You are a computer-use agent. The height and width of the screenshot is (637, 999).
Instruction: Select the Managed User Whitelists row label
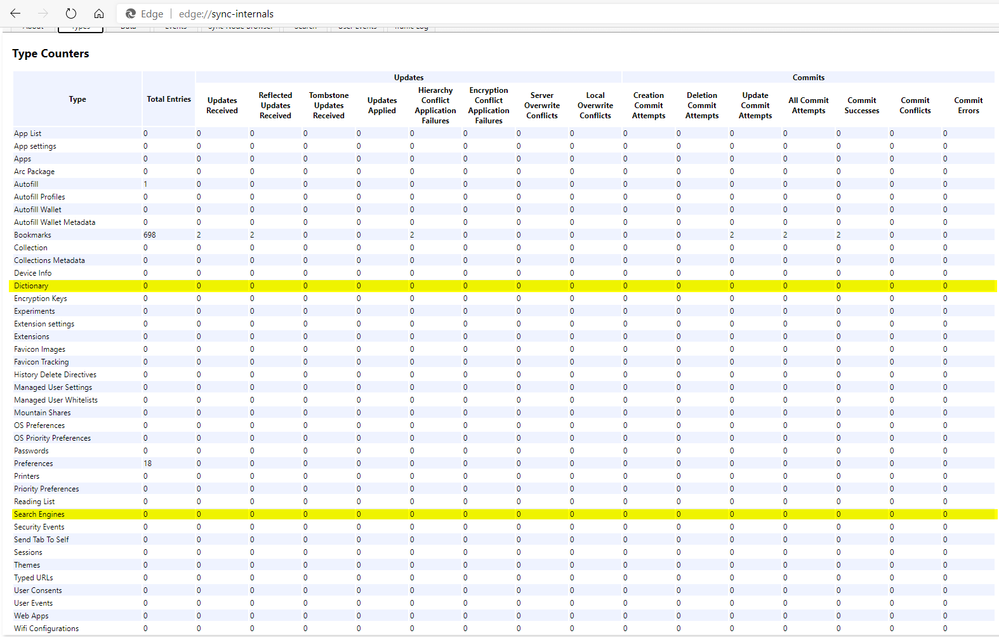tap(56, 400)
